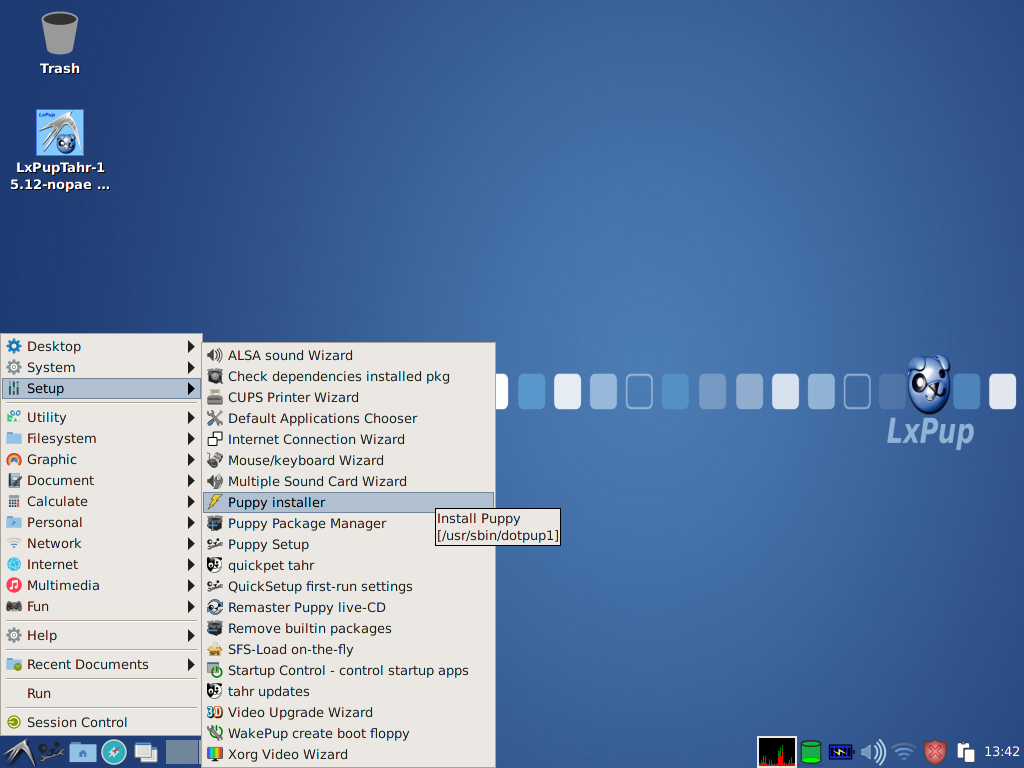This screenshot has width=1024, height=768.
Task: Click the battery status tray icon
Action: pyautogui.click(x=841, y=752)
